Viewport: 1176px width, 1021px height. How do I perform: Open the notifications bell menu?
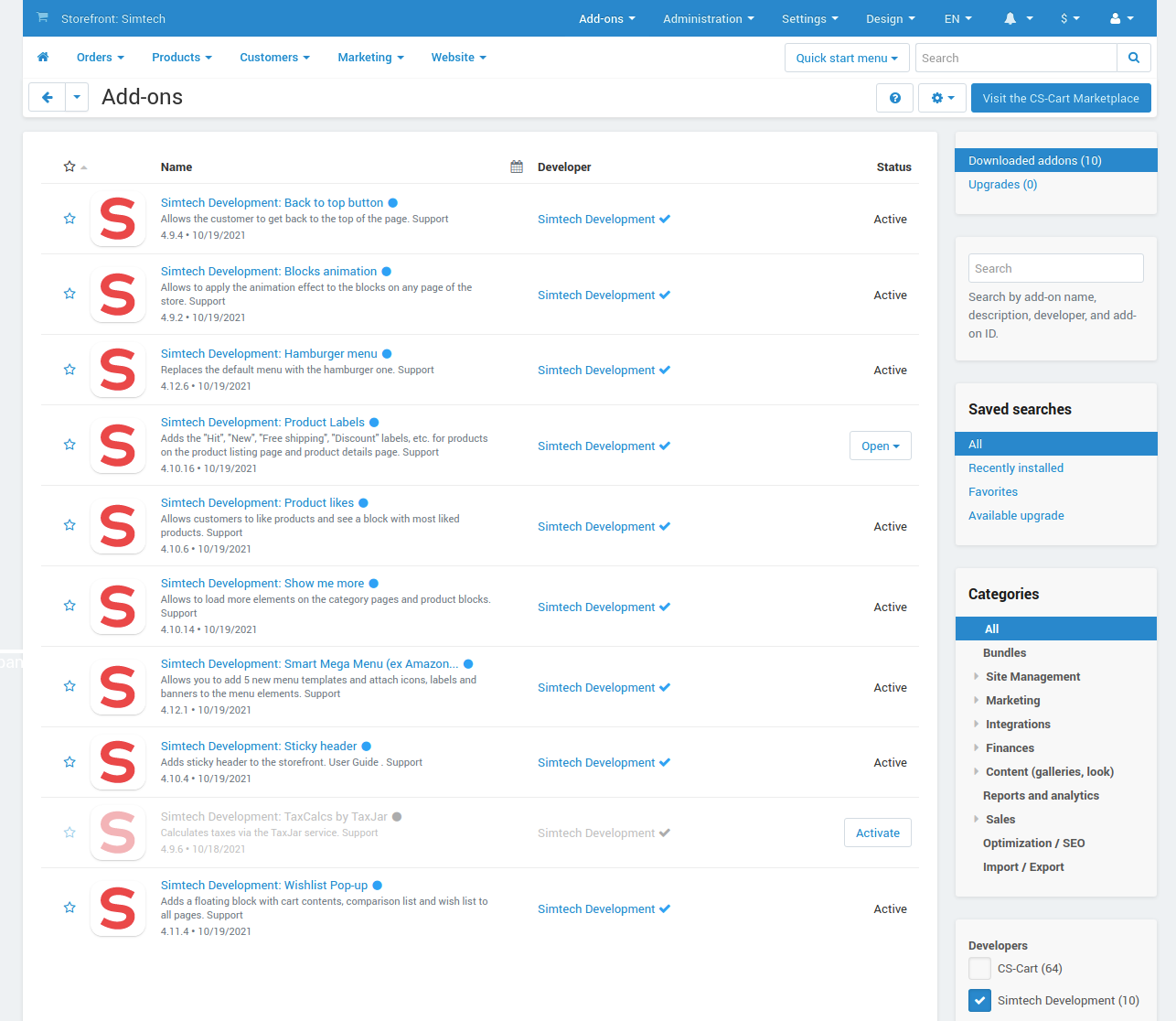(1018, 18)
